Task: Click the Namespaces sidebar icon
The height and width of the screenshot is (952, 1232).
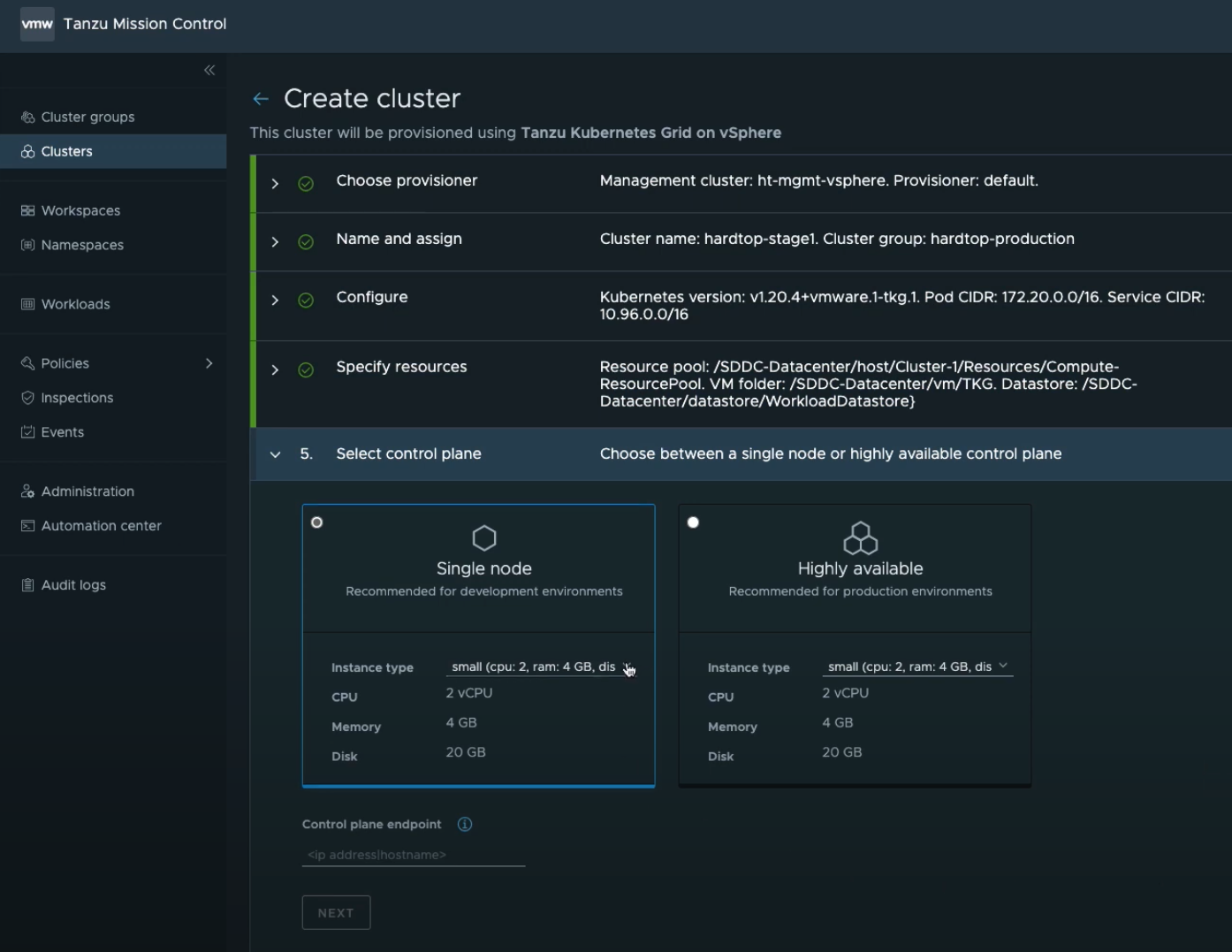Action: click(27, 245)
